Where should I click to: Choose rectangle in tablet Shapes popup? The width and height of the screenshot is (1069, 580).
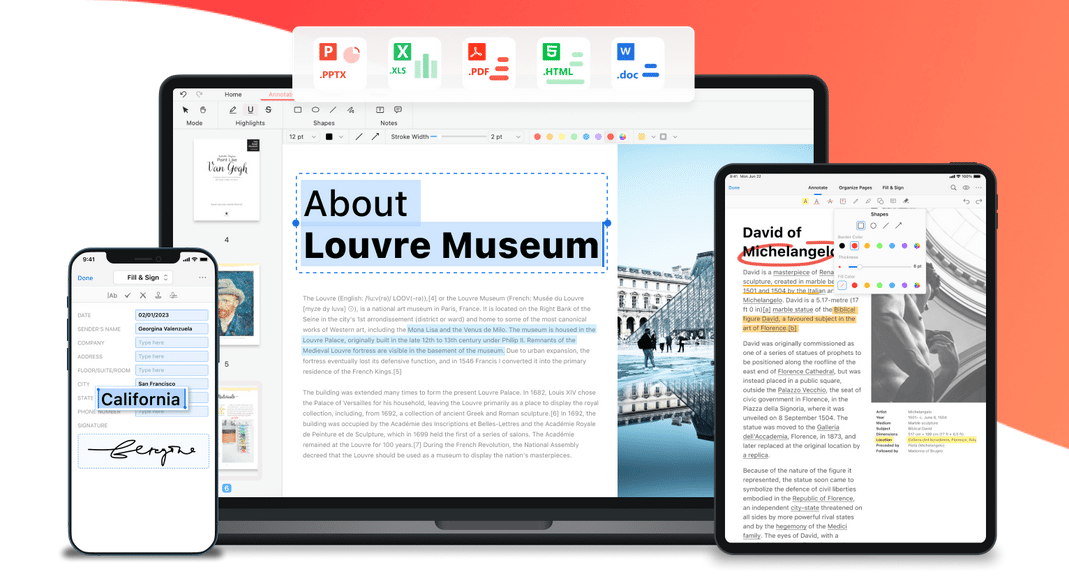point(860,226)
